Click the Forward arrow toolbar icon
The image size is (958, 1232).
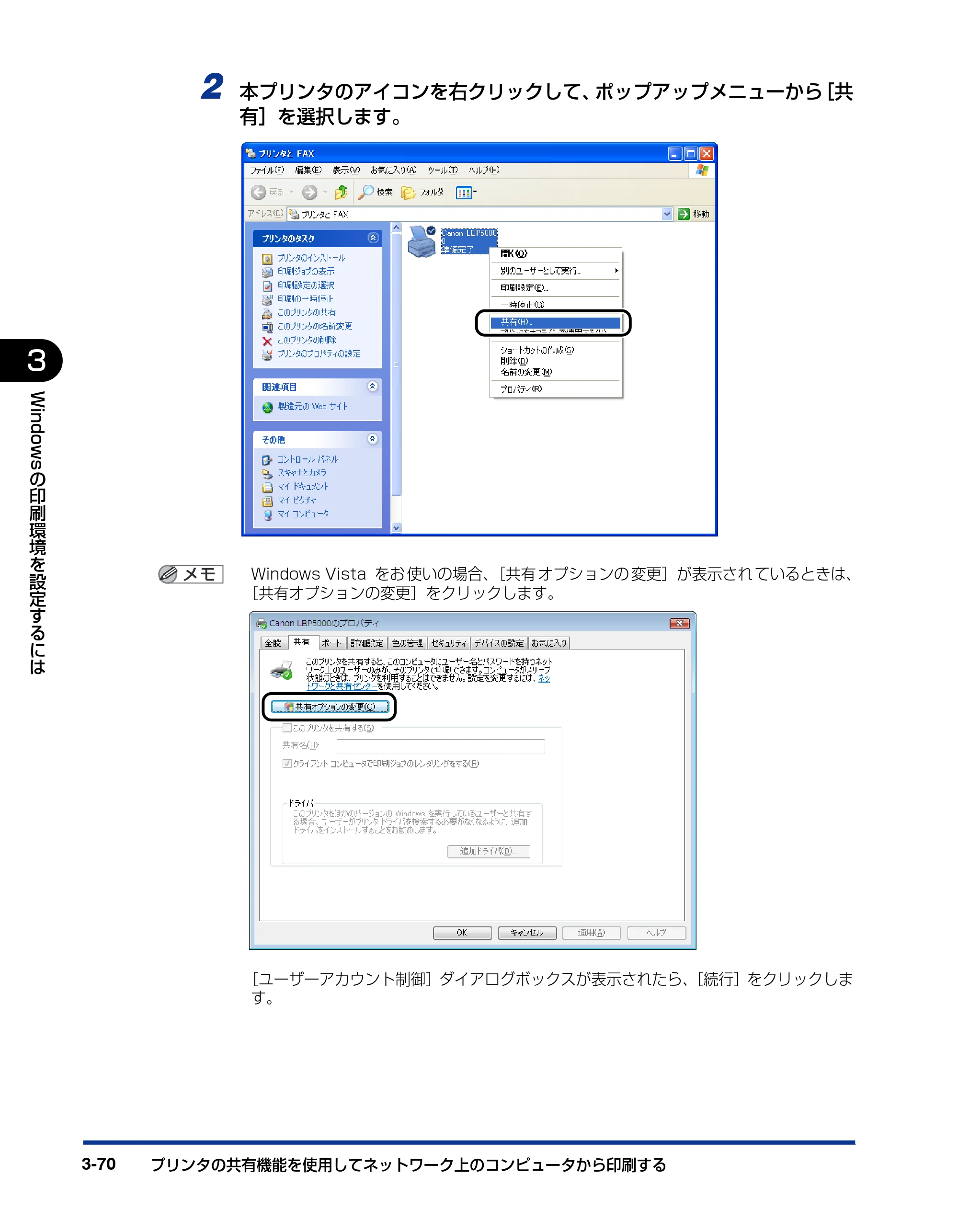[309, 193]
